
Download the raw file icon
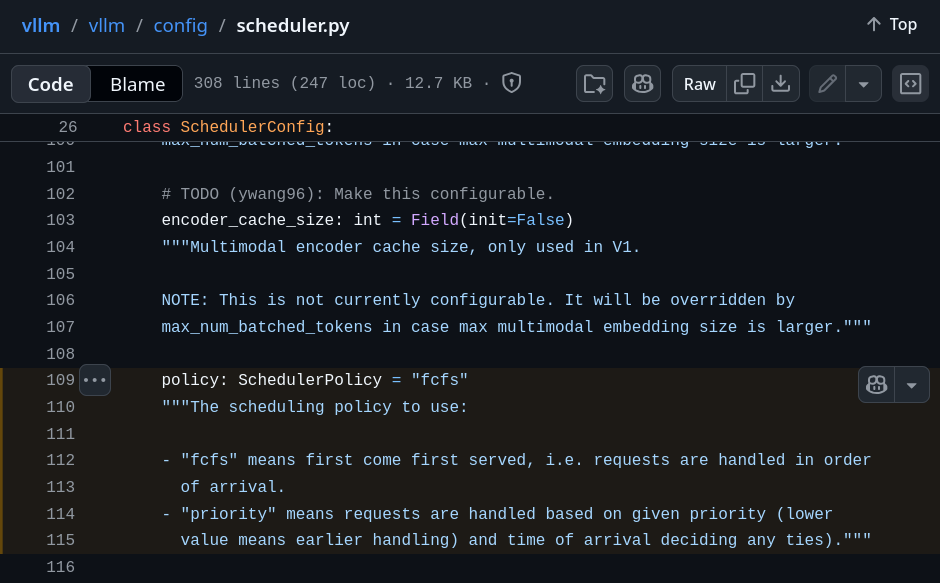[781, 83]
